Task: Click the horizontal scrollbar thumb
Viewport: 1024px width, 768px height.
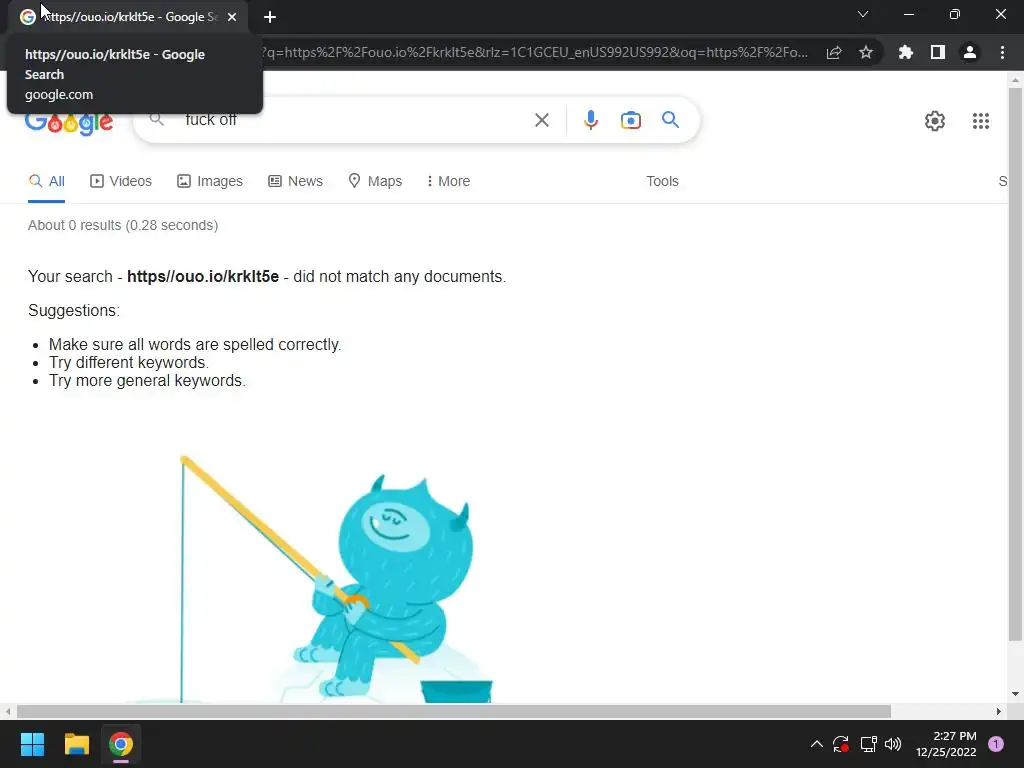Action: pyautogui.click(x=454, y=711)
